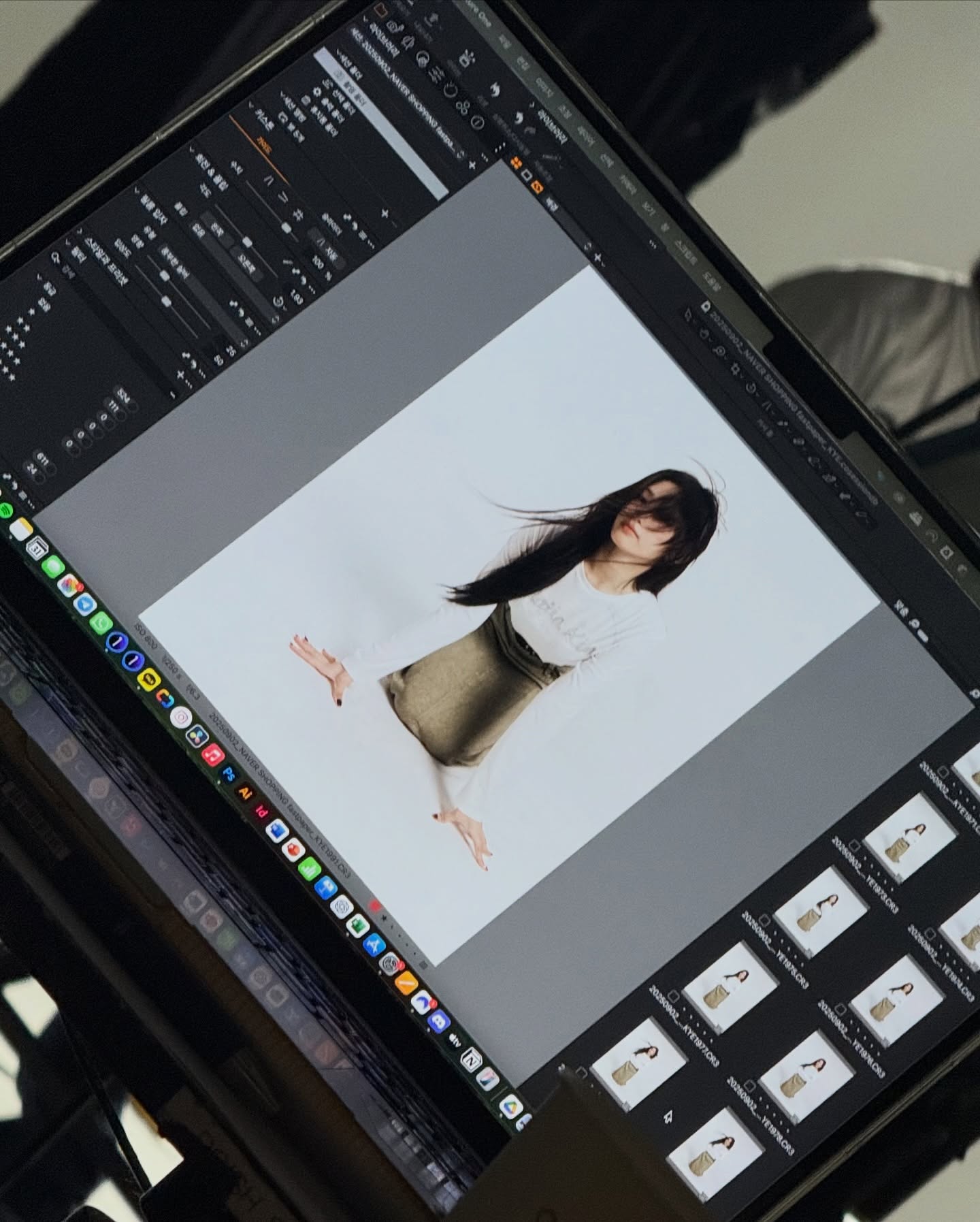Open the KakaoTalk yellow Dock icon
This screenshot has height=1222, width=980.
pos(147,679)
